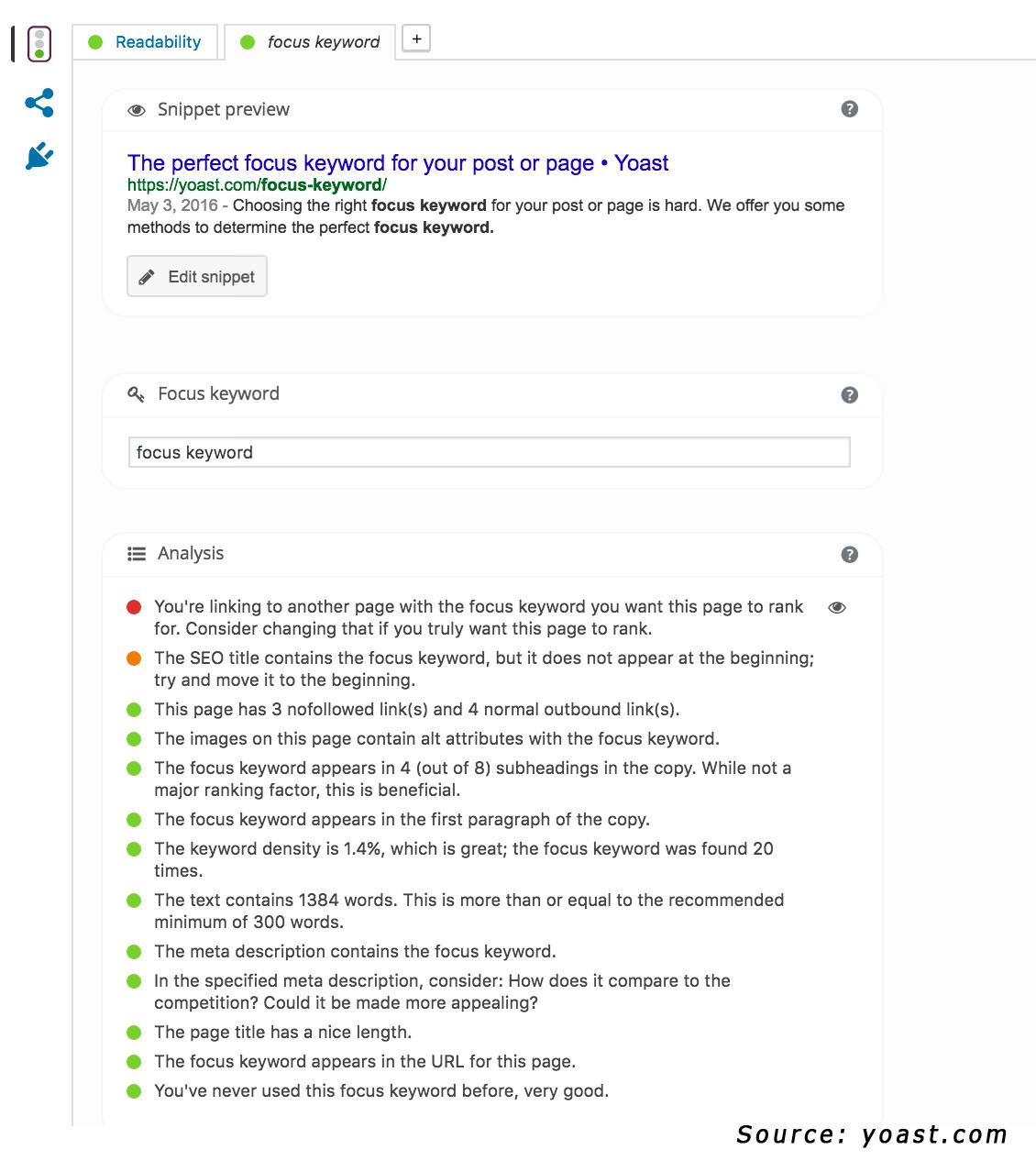
Task: Click the key icon beside Focus keyword
Action: click(137, 394)
